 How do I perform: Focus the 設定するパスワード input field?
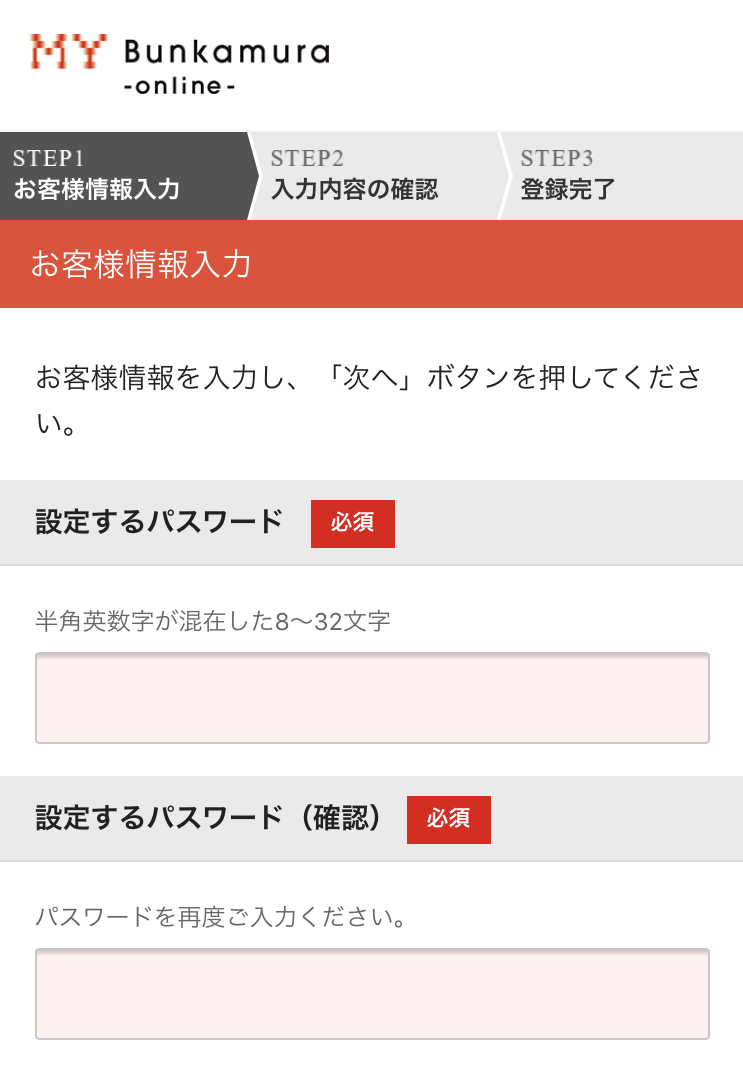(x=372, y=698)
